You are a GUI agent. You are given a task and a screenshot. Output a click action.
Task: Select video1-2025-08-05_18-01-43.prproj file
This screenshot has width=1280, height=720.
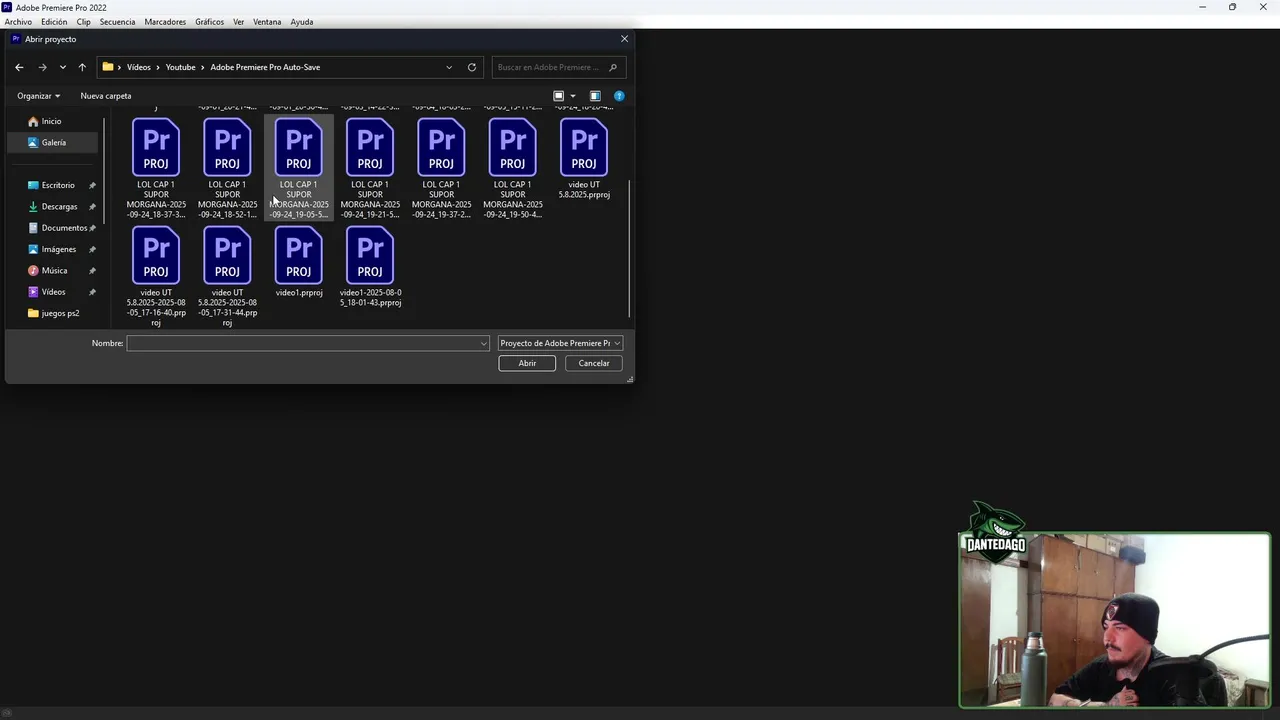click(370, 267)
